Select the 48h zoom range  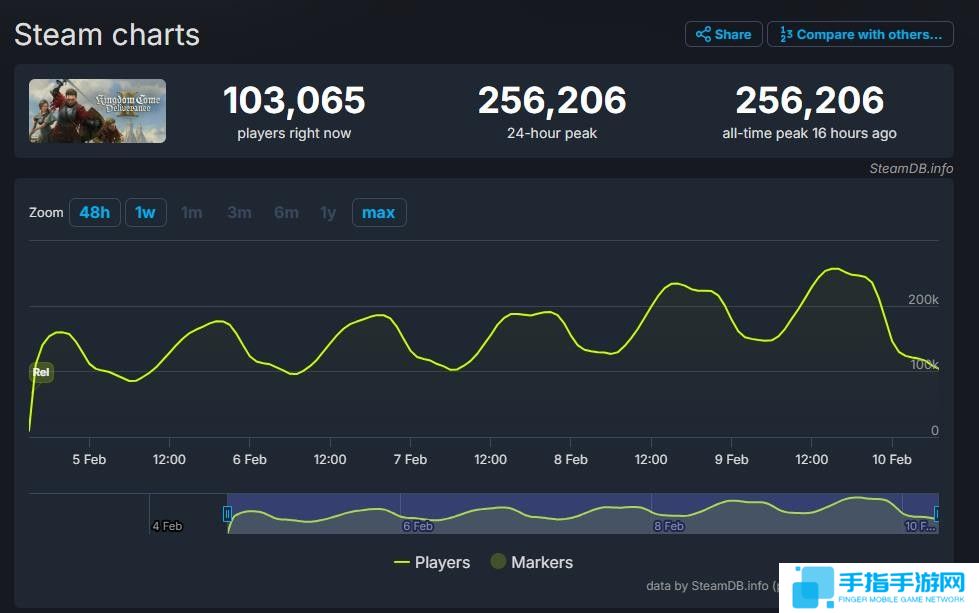94,212
